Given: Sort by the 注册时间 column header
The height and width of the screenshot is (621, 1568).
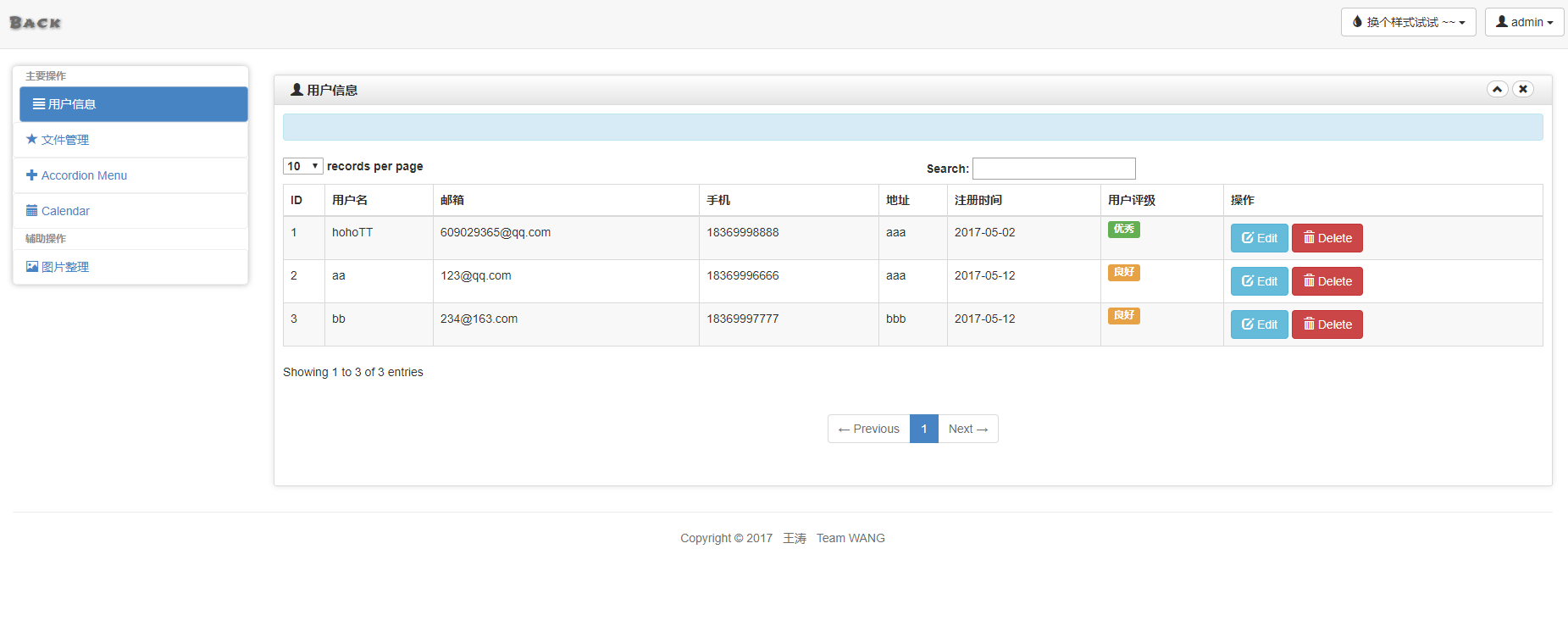Looking at the screenshot, I should coord(1024,200).
